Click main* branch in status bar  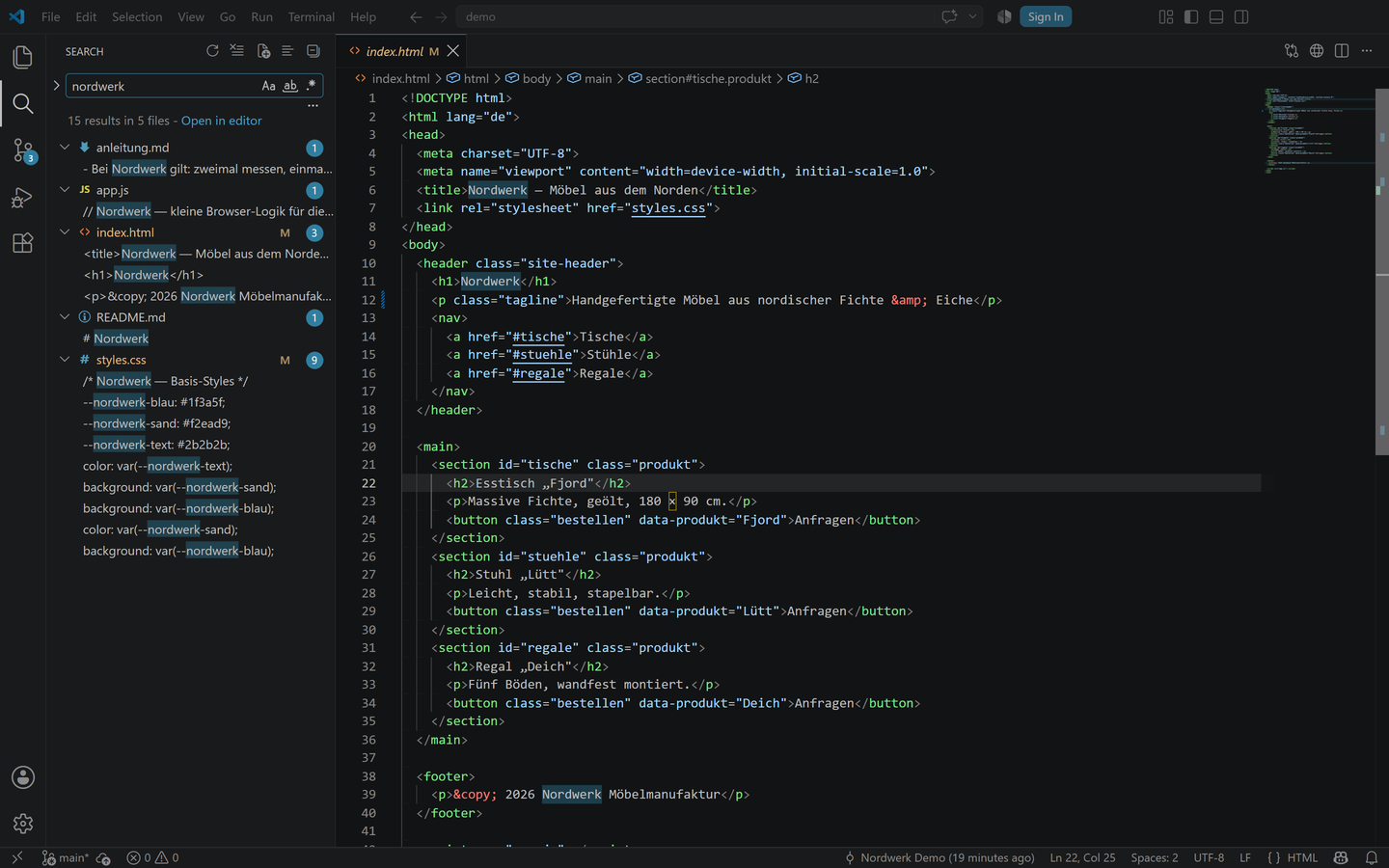pyautogui.click(x=65, y=857)
